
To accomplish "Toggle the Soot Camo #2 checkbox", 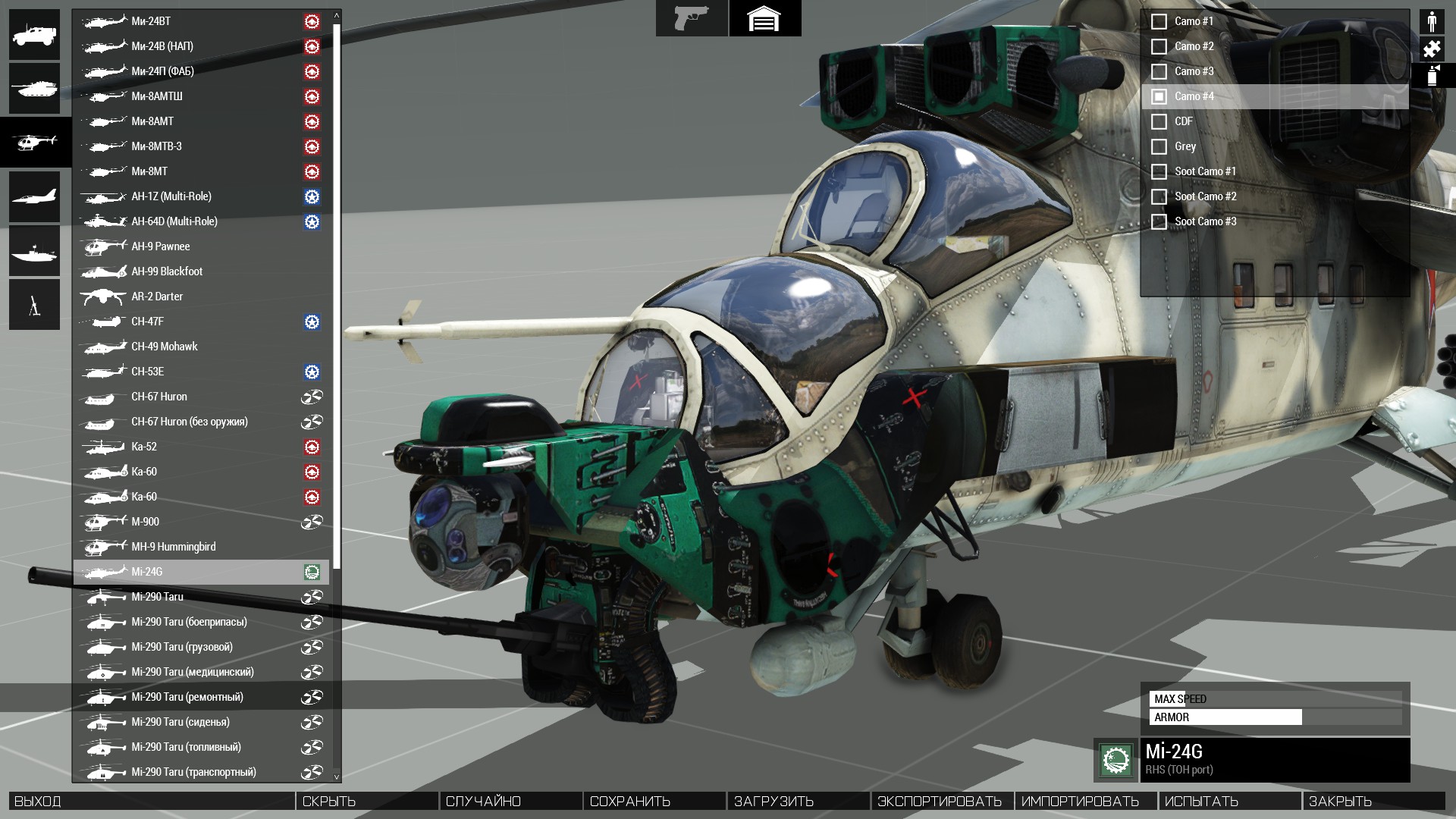I will 1159,196.
